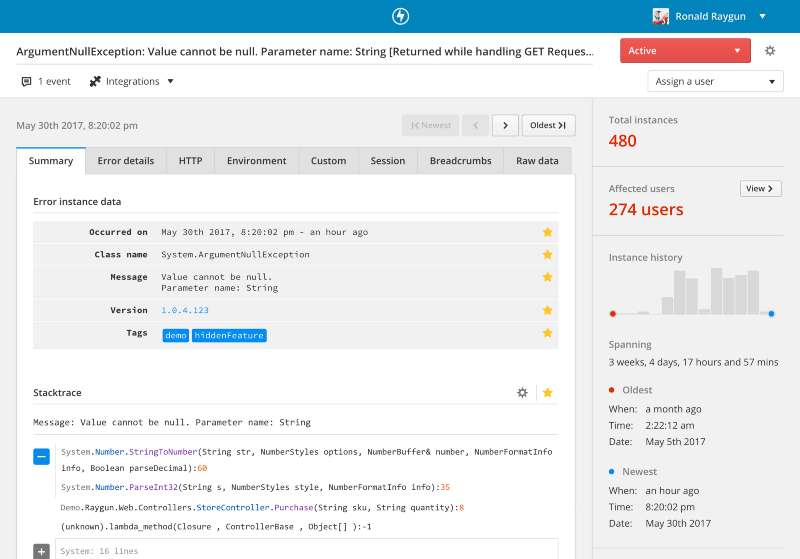Click the ArgumentNullException error title
This screenshot has height=559, width=800.
(305, 52)
